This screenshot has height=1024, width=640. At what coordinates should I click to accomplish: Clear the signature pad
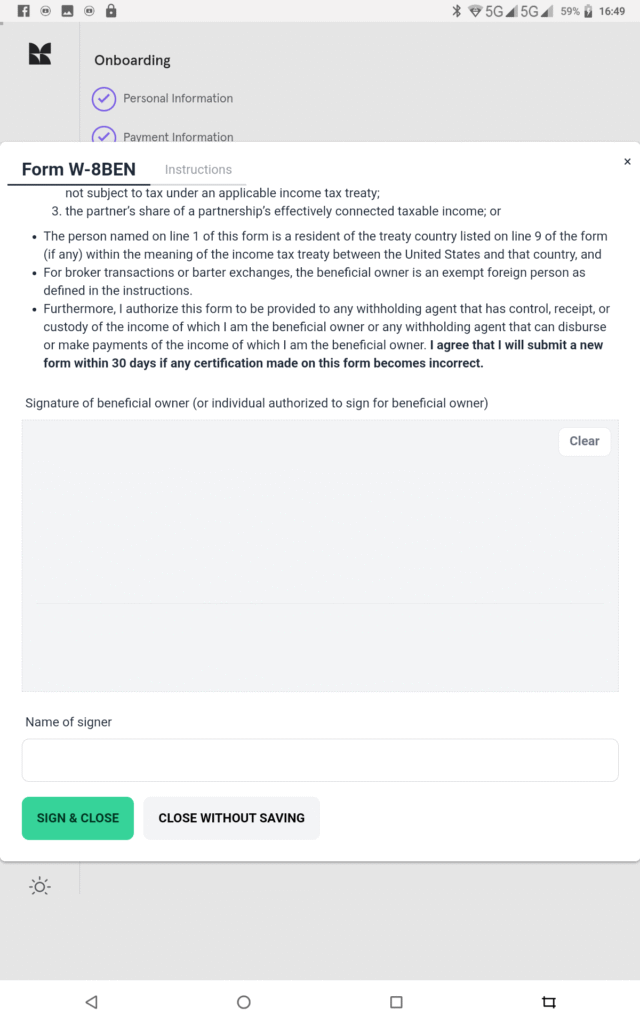(x=584, y=441)
